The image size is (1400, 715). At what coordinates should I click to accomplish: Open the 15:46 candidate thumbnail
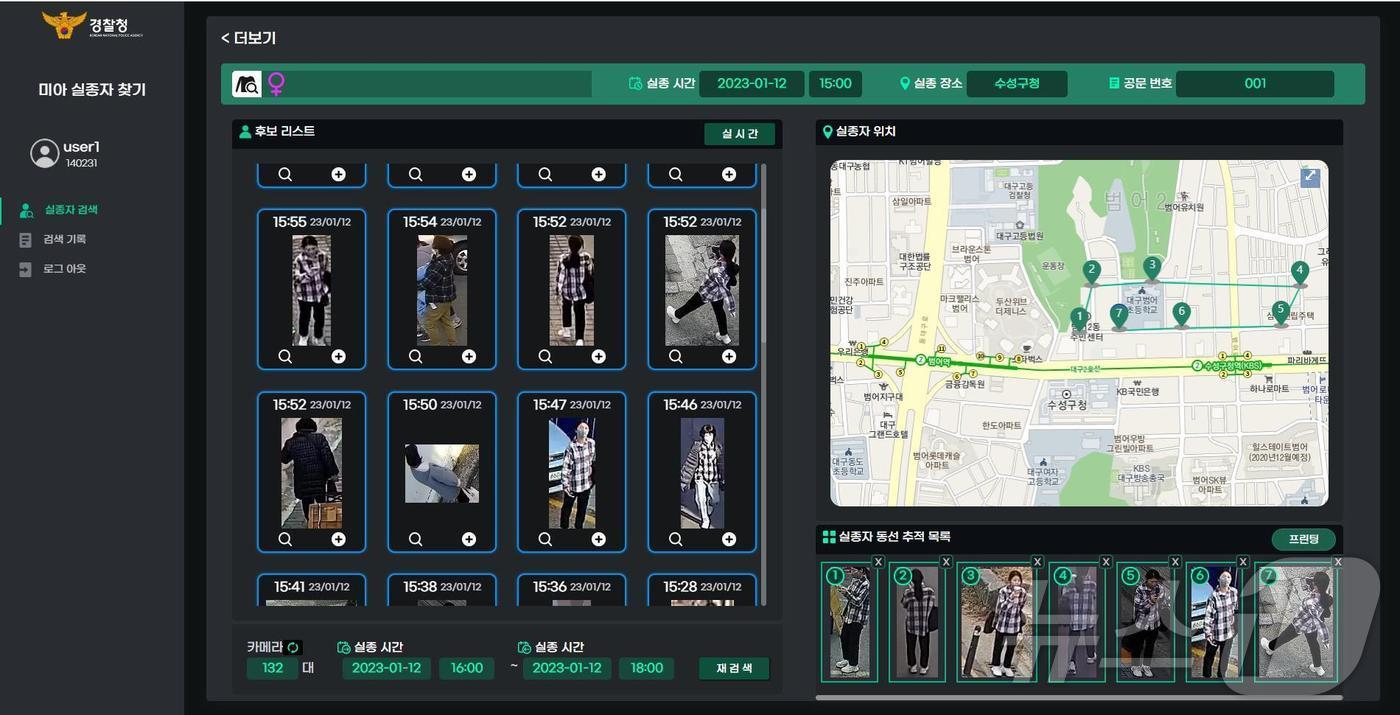[x=701, y=473]
